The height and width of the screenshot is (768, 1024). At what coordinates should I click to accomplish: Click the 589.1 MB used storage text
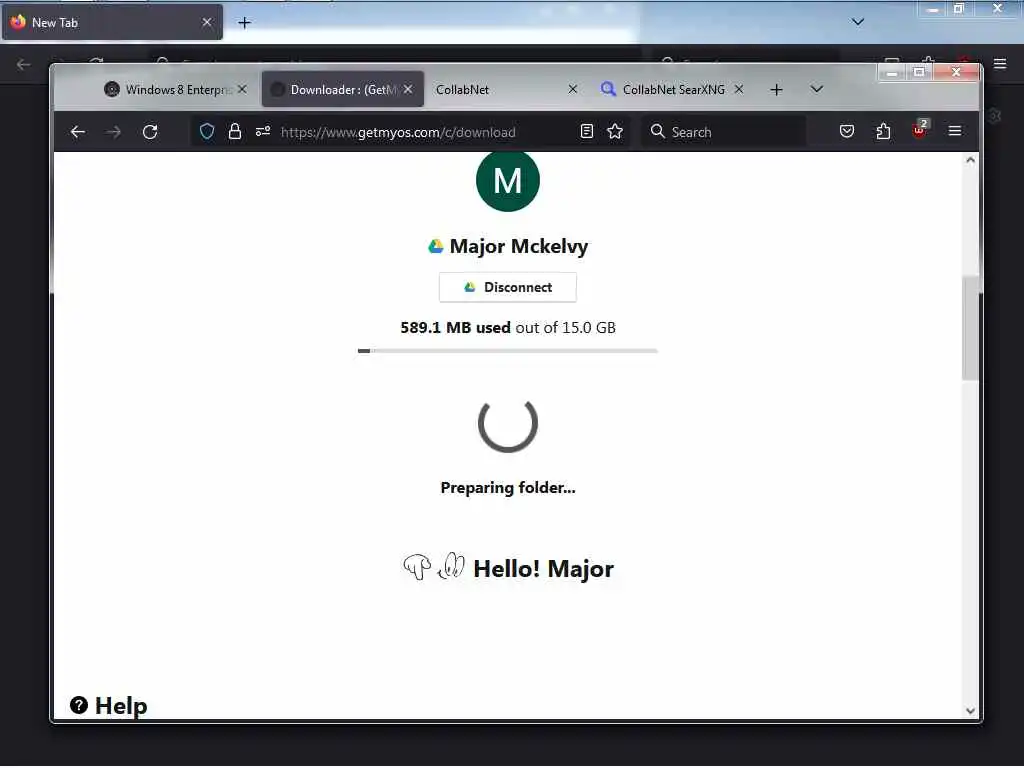pyautogui.click(x=455, y=327)
